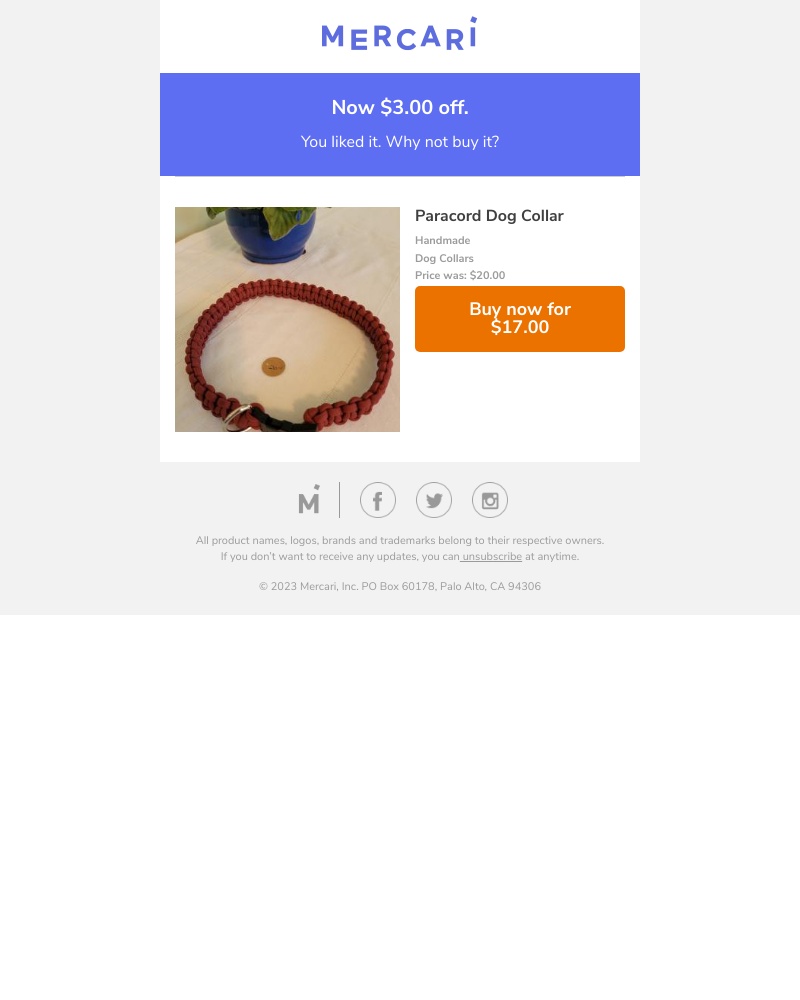
Task: Click the blue flower pot in the photo
Action: pos(270,234)
